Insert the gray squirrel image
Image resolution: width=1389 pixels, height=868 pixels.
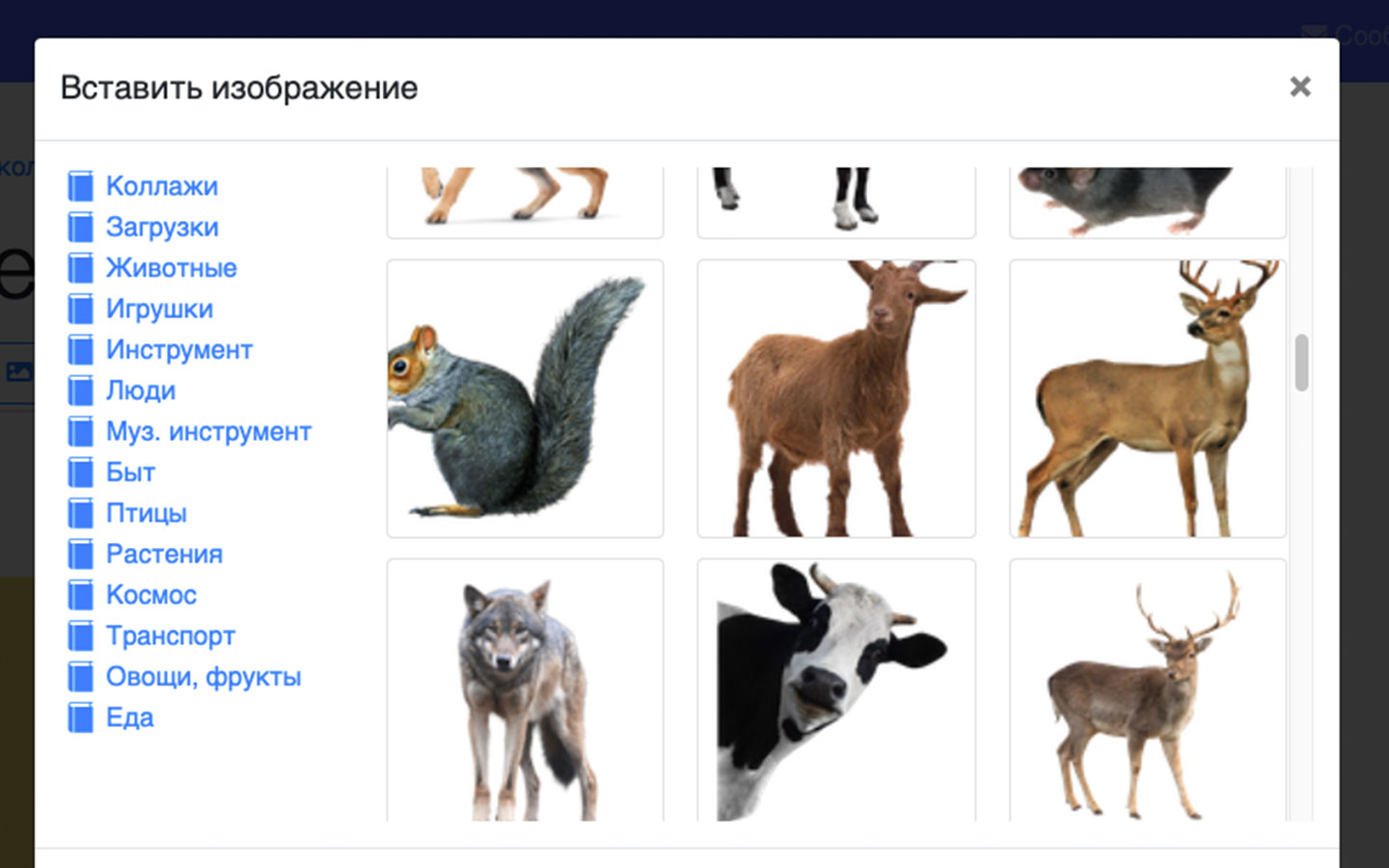pyautogui.click(x=525, y=398)
